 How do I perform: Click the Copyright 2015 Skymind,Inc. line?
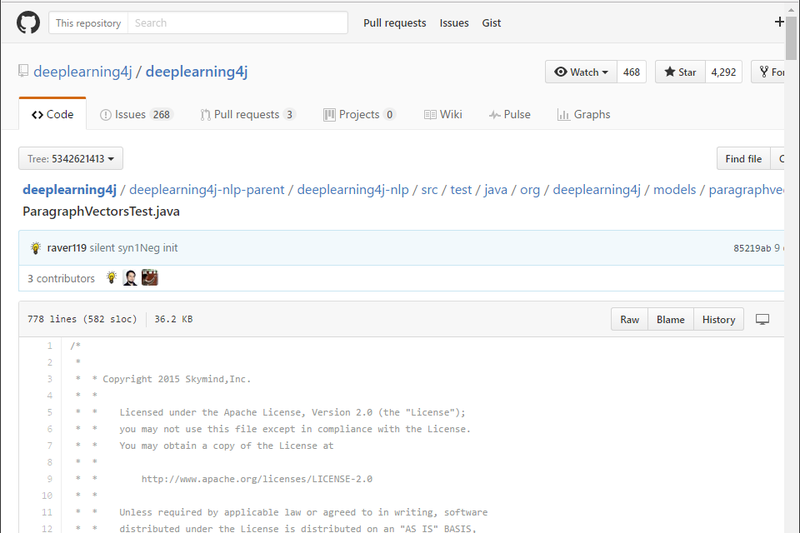point(177,379)
